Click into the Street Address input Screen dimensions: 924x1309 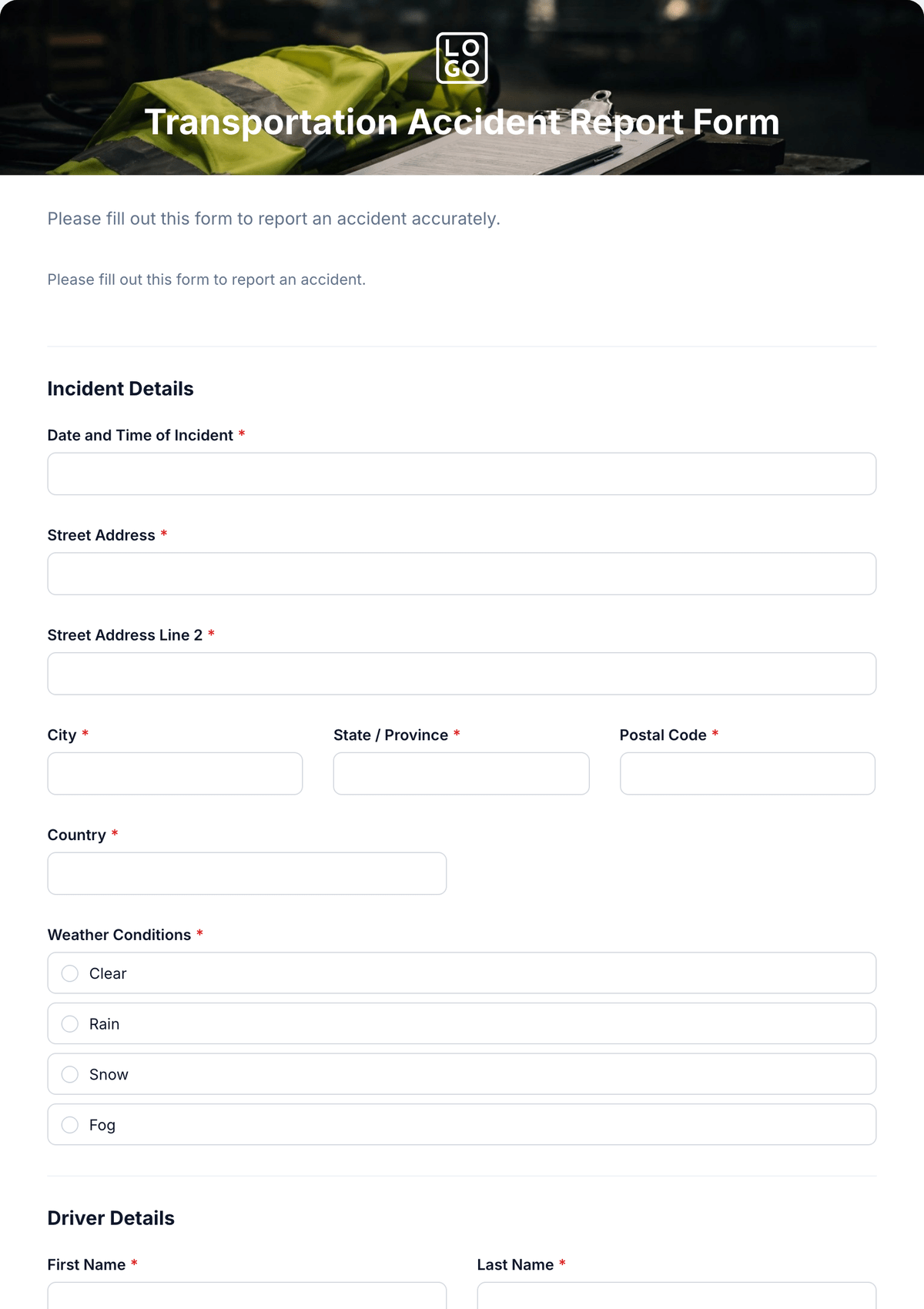pos(462,574)
